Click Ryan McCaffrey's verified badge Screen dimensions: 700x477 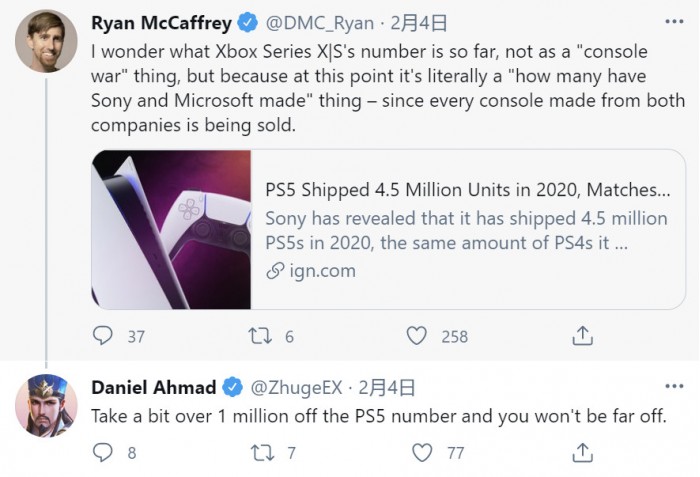click(x=247, y=21)
